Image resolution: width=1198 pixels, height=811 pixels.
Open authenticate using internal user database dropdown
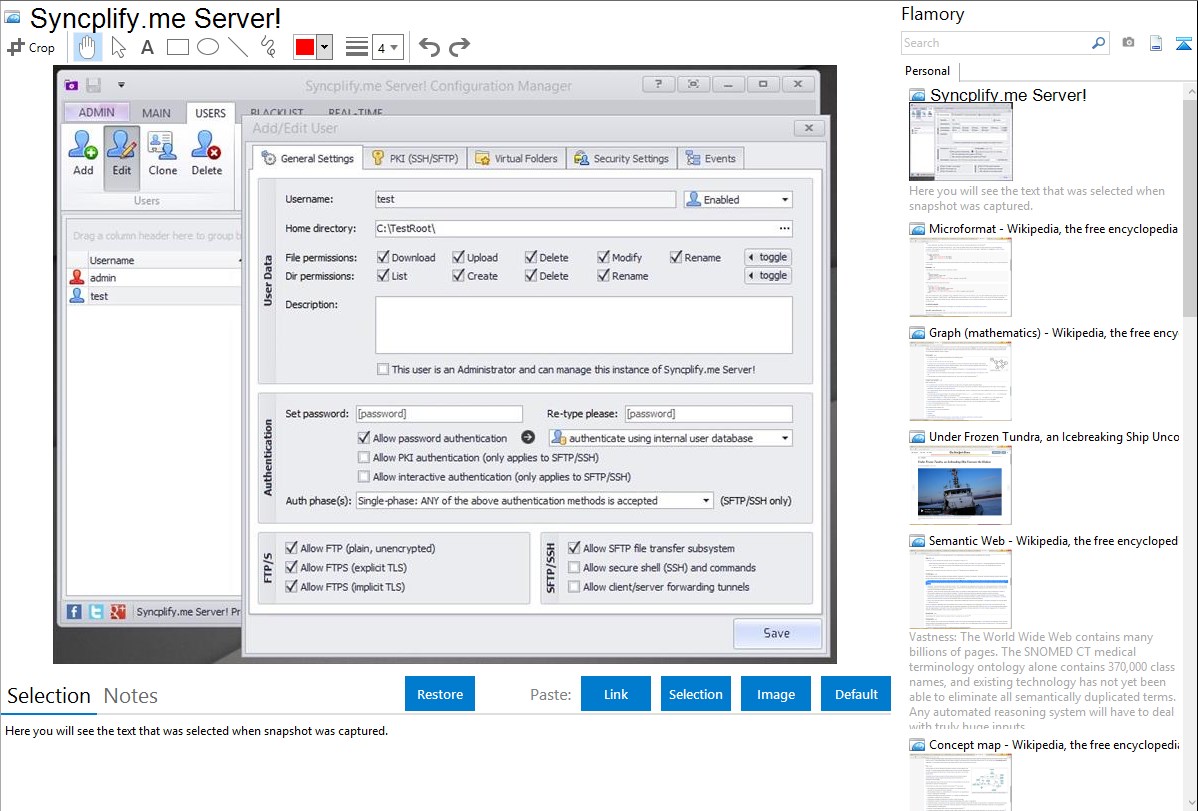coord(785,438)
